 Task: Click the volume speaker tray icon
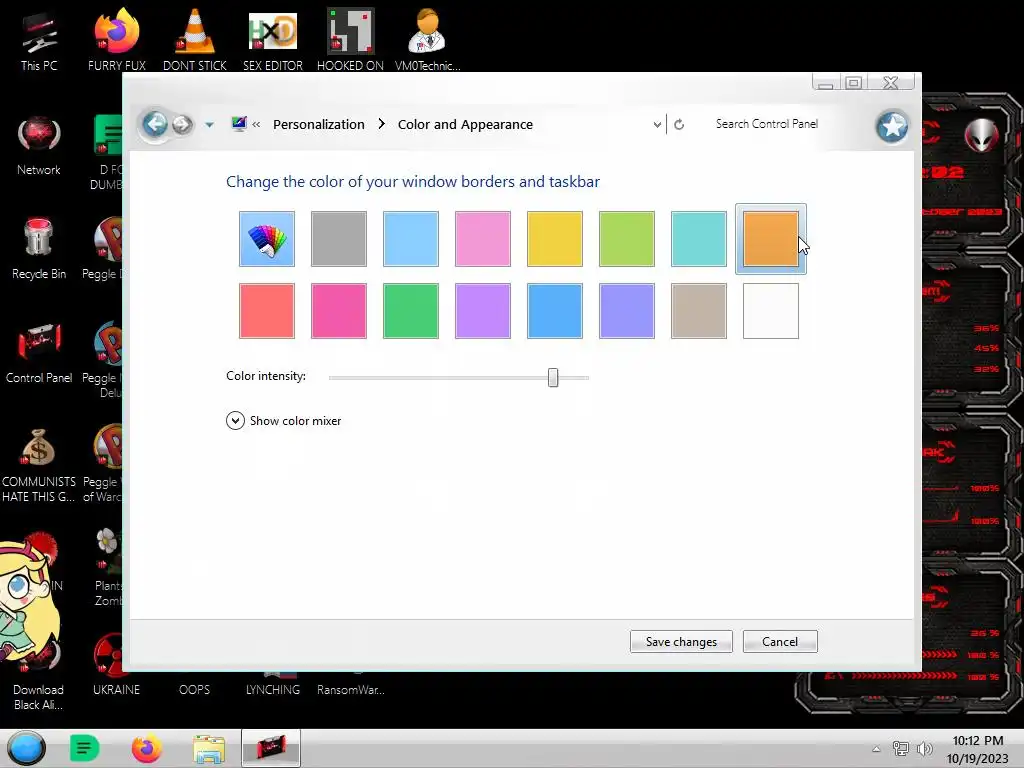tap(925, 749)
